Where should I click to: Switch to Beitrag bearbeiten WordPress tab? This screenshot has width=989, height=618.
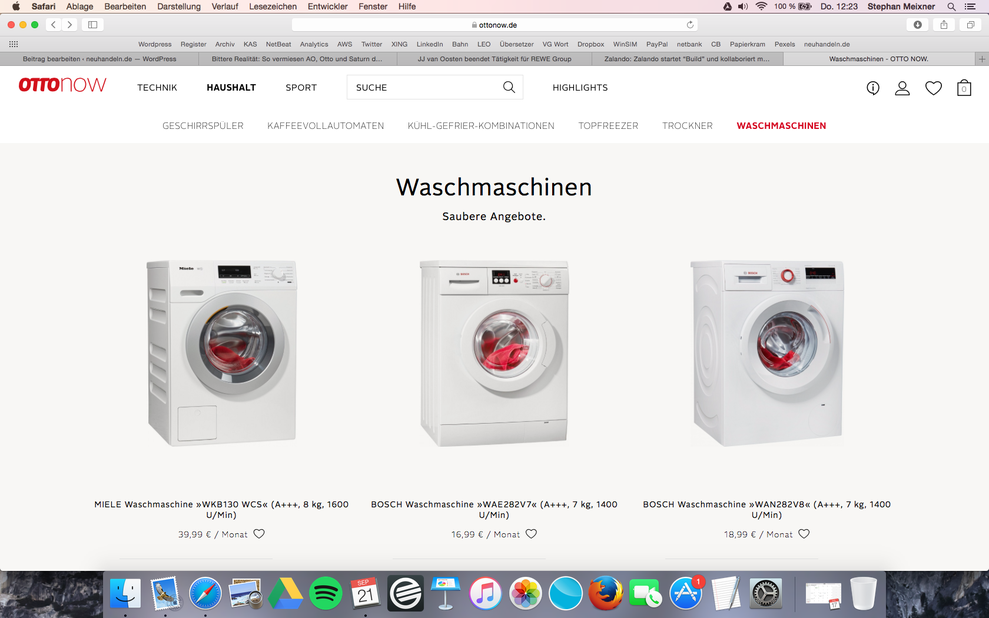click(100, 59)
